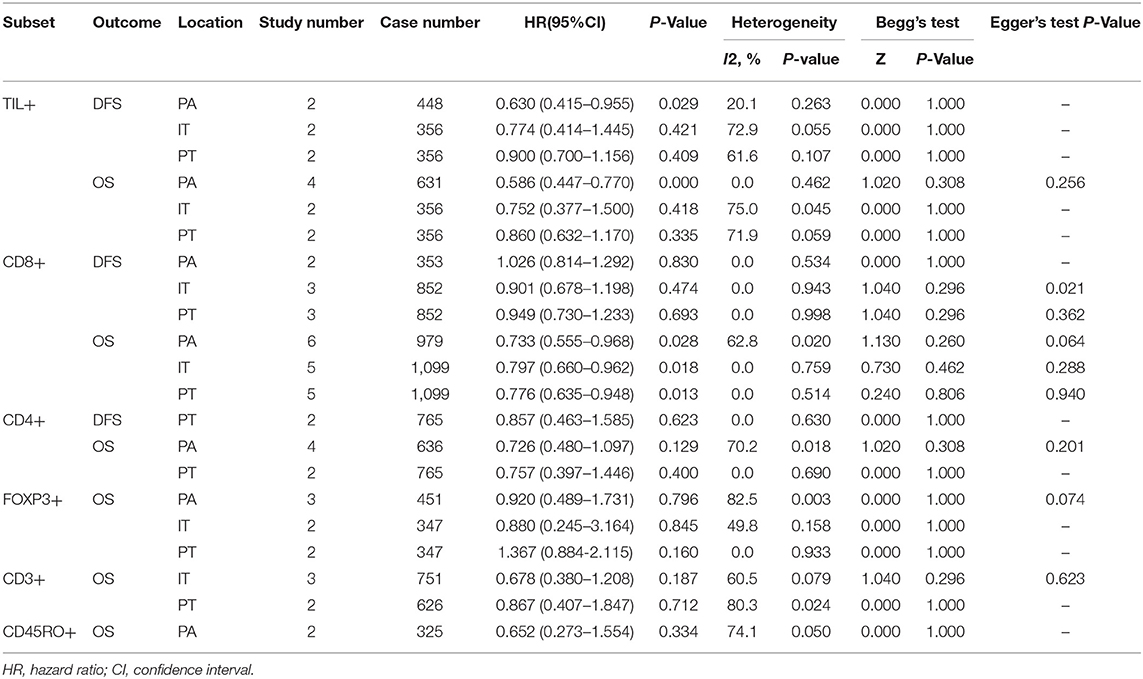Image resolution: width=1143 pixels, height=679 pixels.
Task: Click the HR value '0.774 (0.414–1.445)'
Action: pyautogui.click(x=565, y=131)
